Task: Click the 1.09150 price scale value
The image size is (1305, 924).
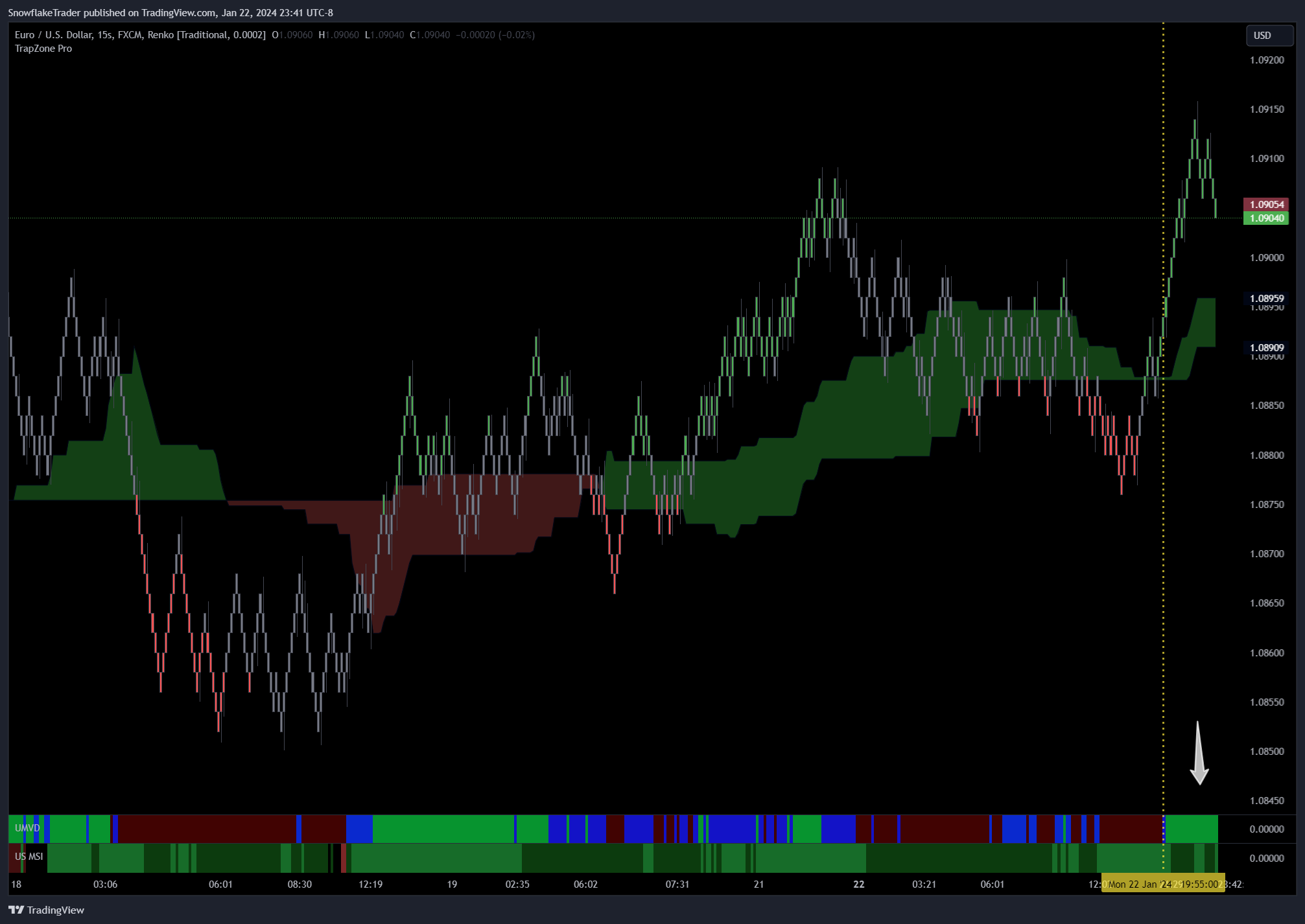Action: [x=1267, y=110]
